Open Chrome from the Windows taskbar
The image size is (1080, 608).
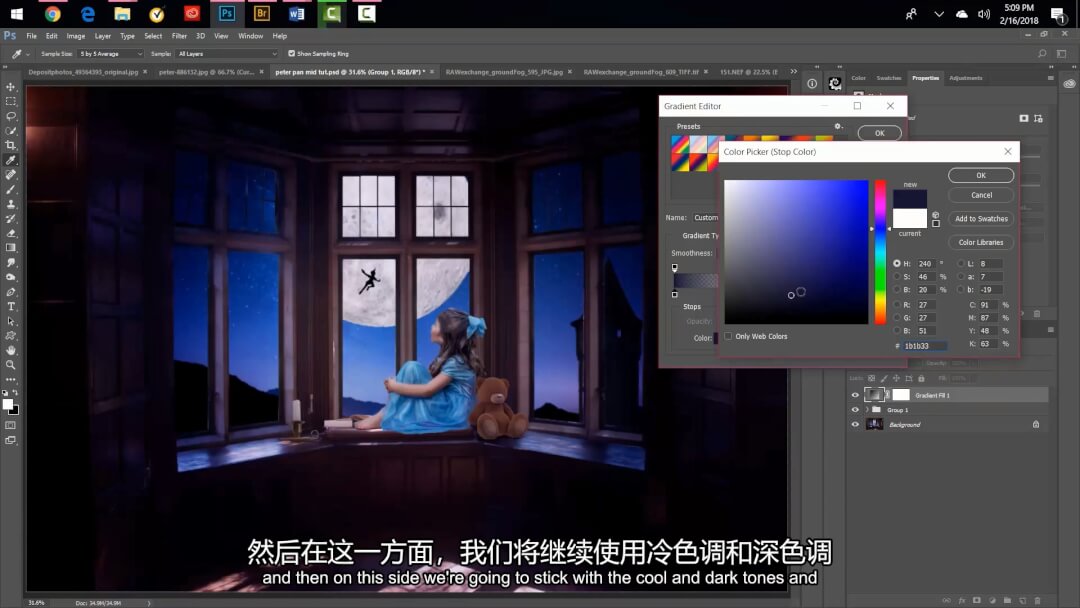pyautogui.click(x=52, y=14)
